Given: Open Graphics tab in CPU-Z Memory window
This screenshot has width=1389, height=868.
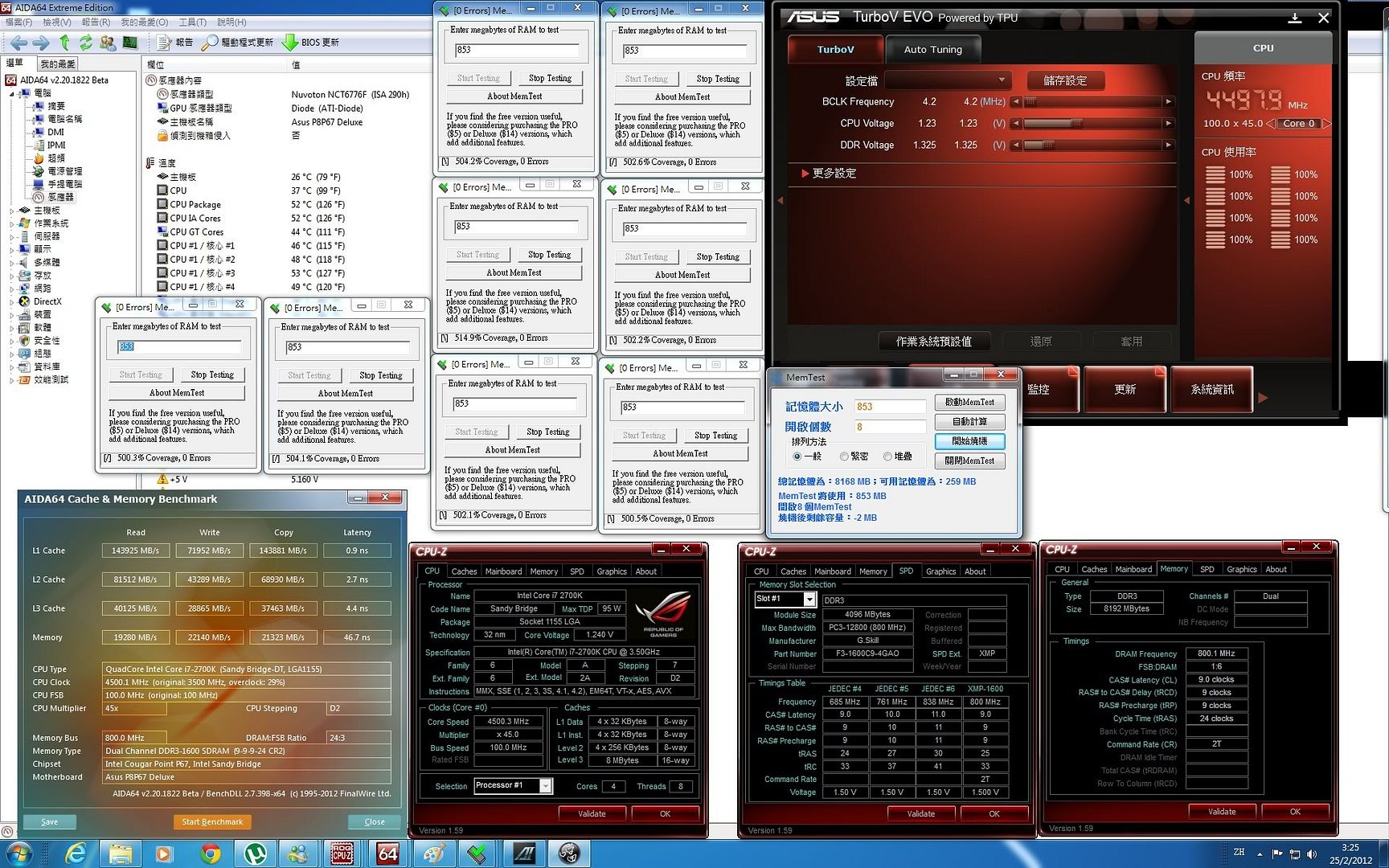Looking at the screenshot, I should (x=1242, y=569).
